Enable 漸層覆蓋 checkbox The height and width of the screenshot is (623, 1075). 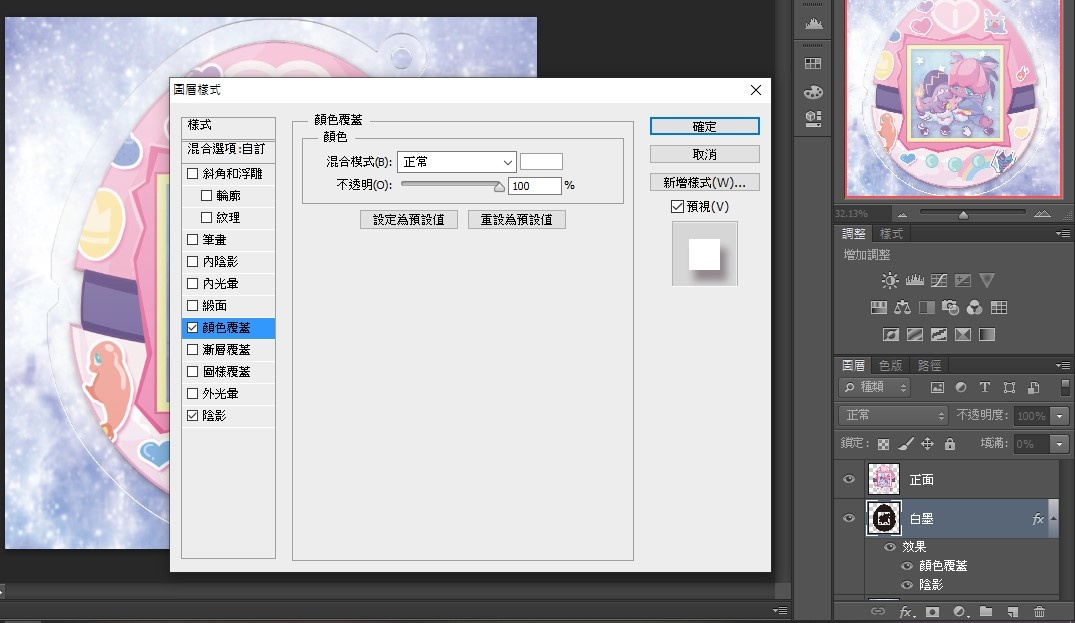[x=193, y=350]
